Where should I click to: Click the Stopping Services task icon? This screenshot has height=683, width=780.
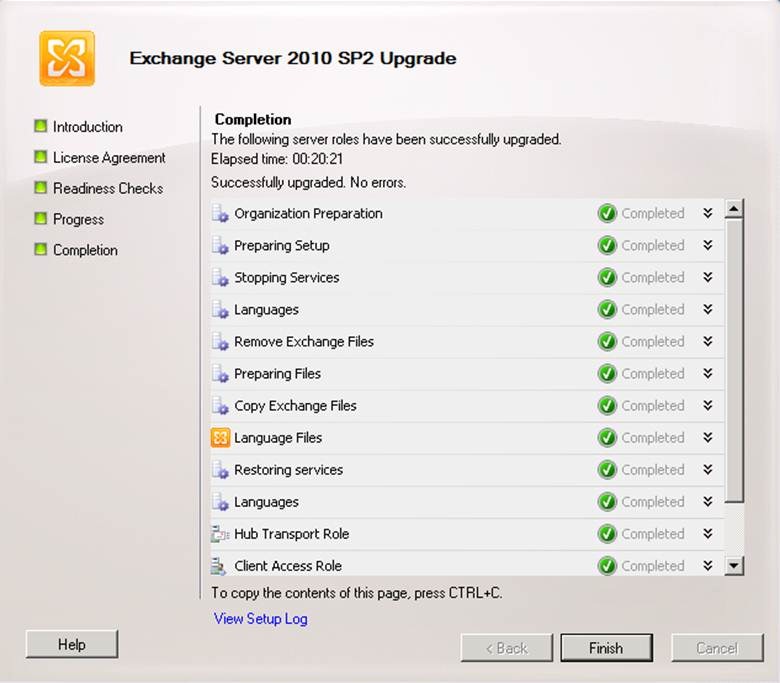(x=220, y=278)
